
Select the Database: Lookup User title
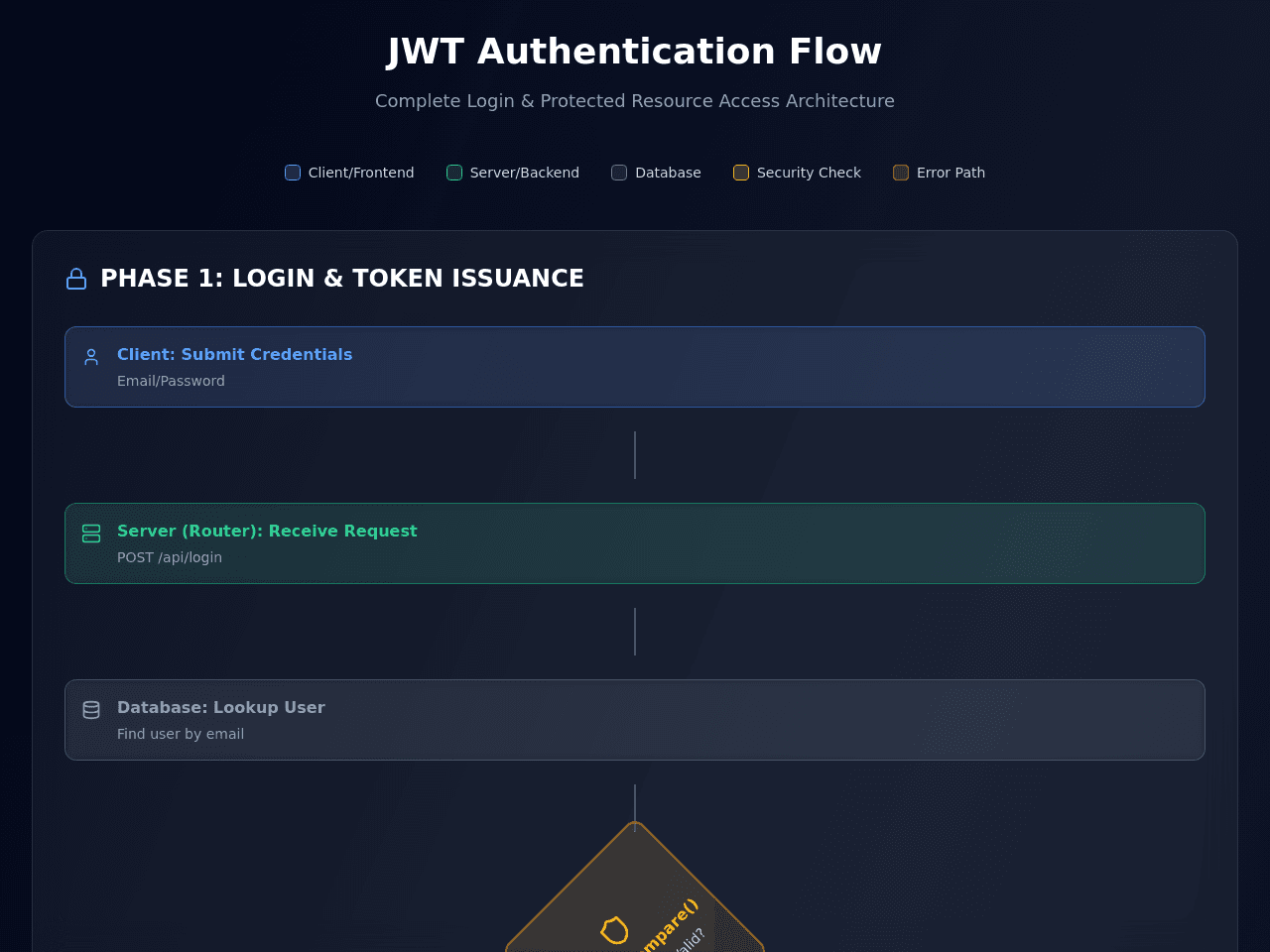pyautogui.click(x=221, y=707)
